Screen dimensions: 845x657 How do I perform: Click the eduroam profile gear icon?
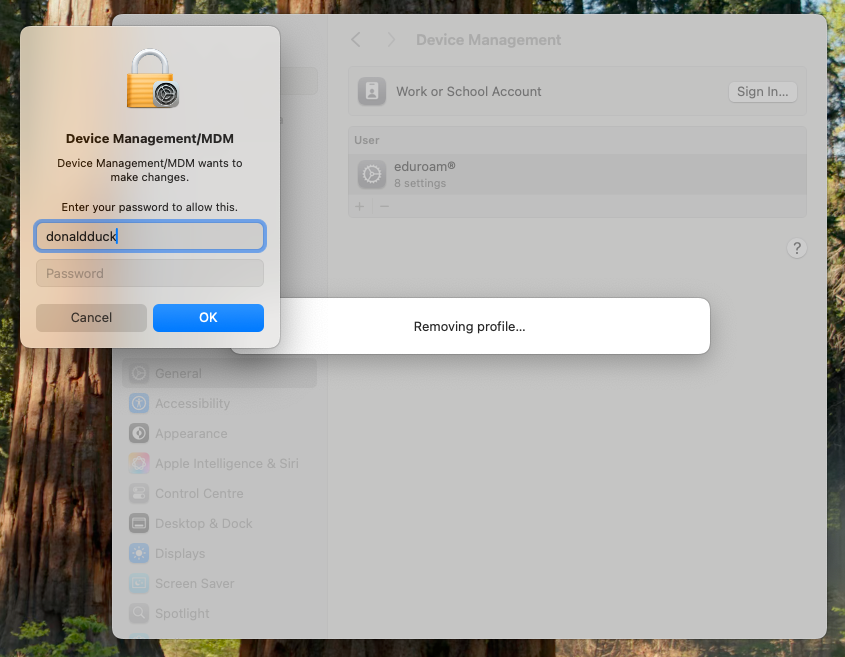click(372, 174)
